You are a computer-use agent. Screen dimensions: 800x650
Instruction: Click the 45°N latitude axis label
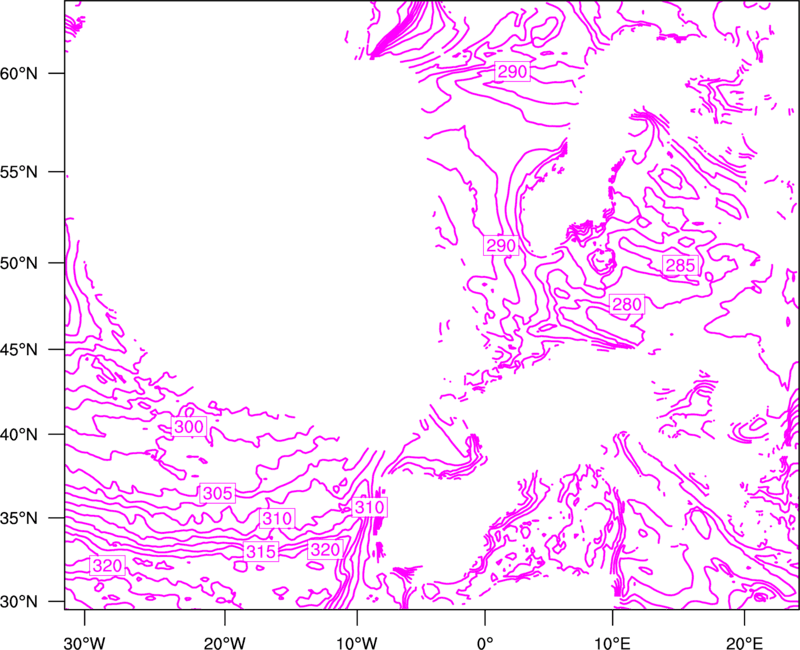point(19,350)
